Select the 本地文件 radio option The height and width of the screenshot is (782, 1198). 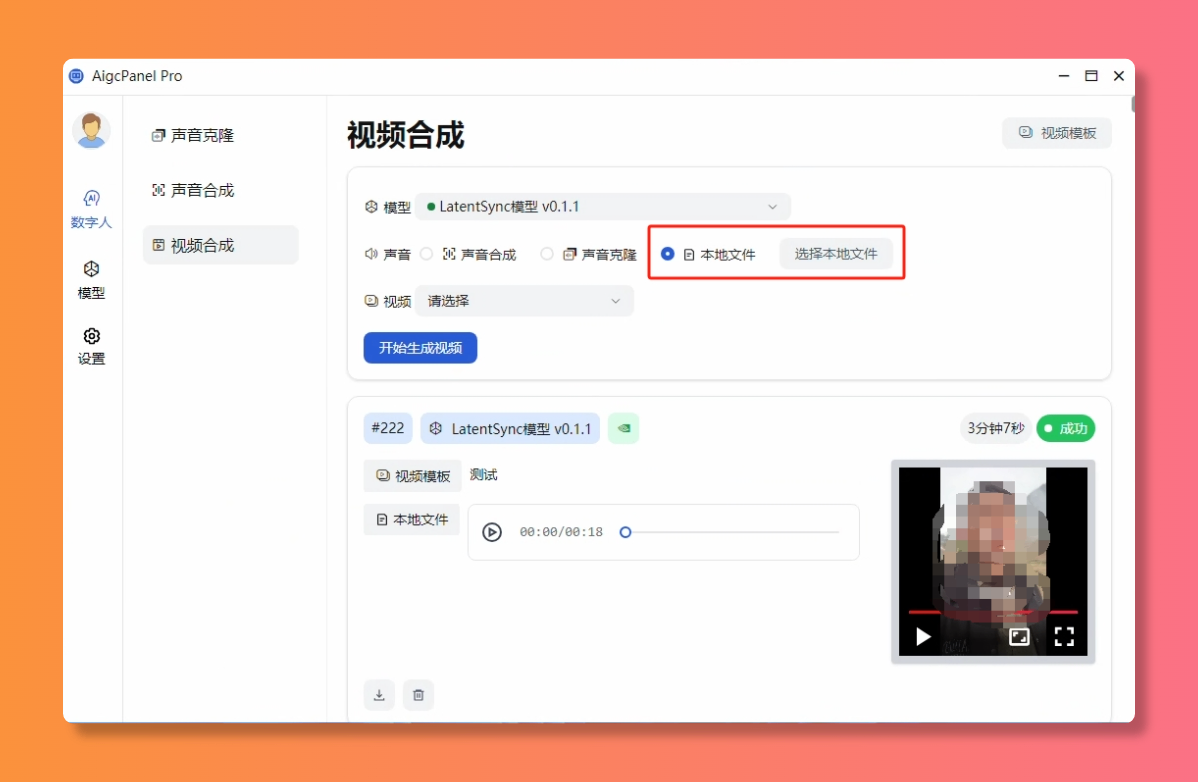tap(668, 254)
